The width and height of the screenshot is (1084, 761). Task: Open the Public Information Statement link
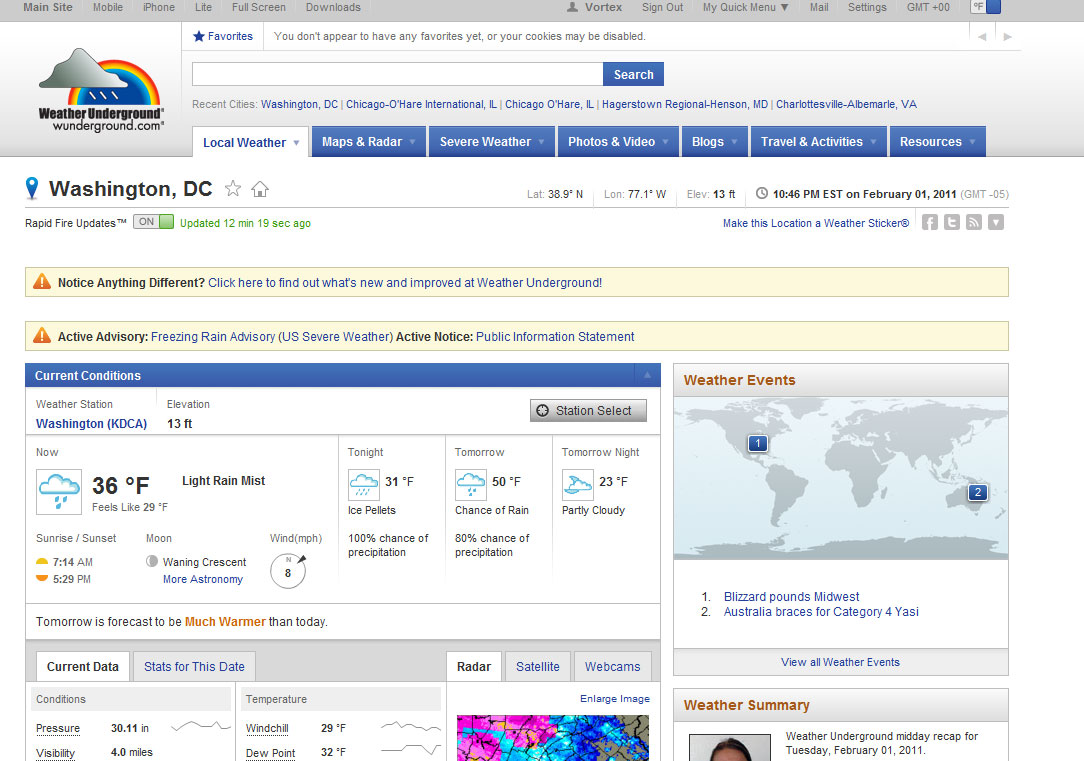pyautogui.click(x=555, y=337)
